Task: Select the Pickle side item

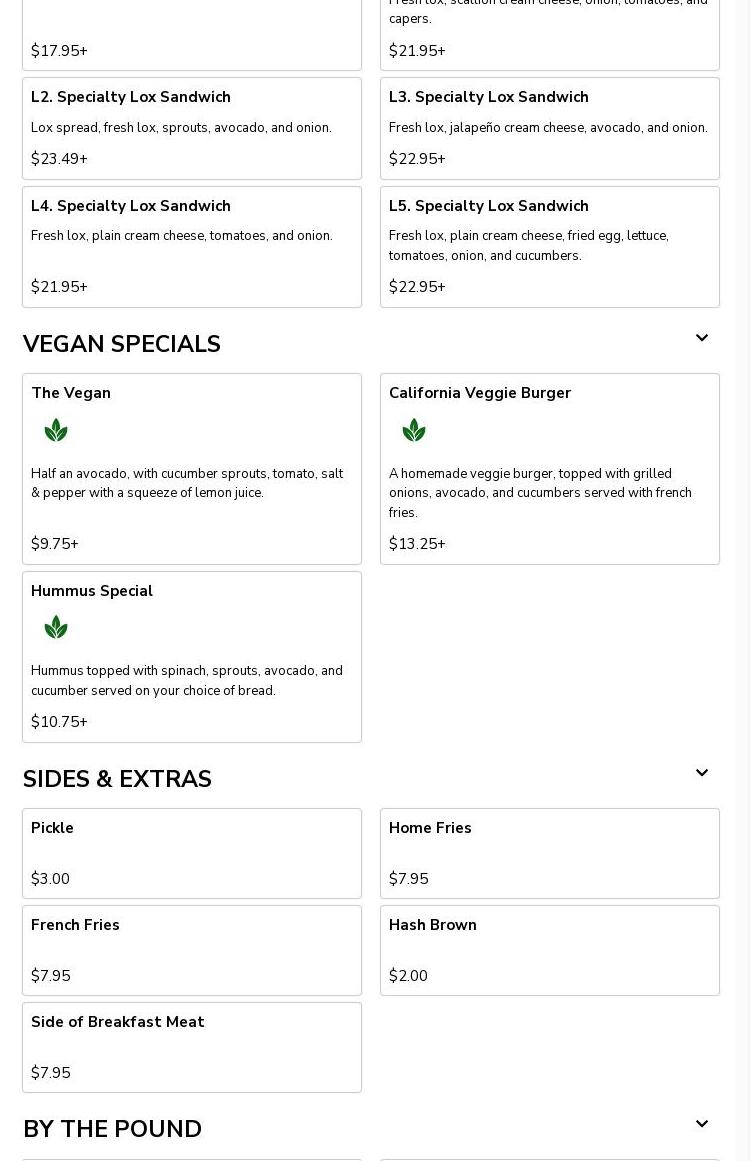Action: [192, 854]
